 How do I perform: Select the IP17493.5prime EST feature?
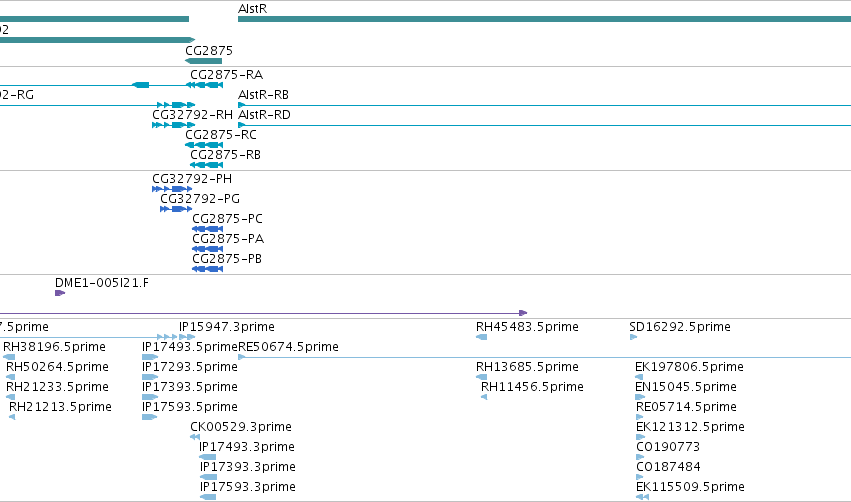150,357
